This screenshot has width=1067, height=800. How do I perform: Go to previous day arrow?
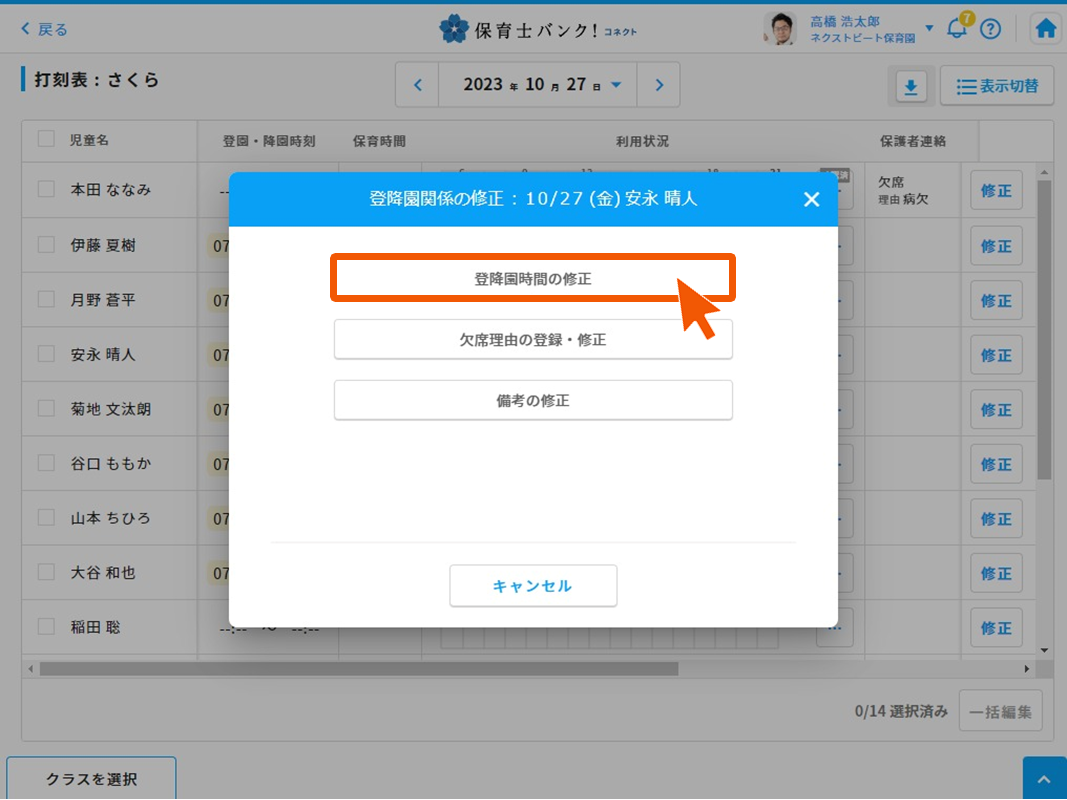[x=419, y=85]
